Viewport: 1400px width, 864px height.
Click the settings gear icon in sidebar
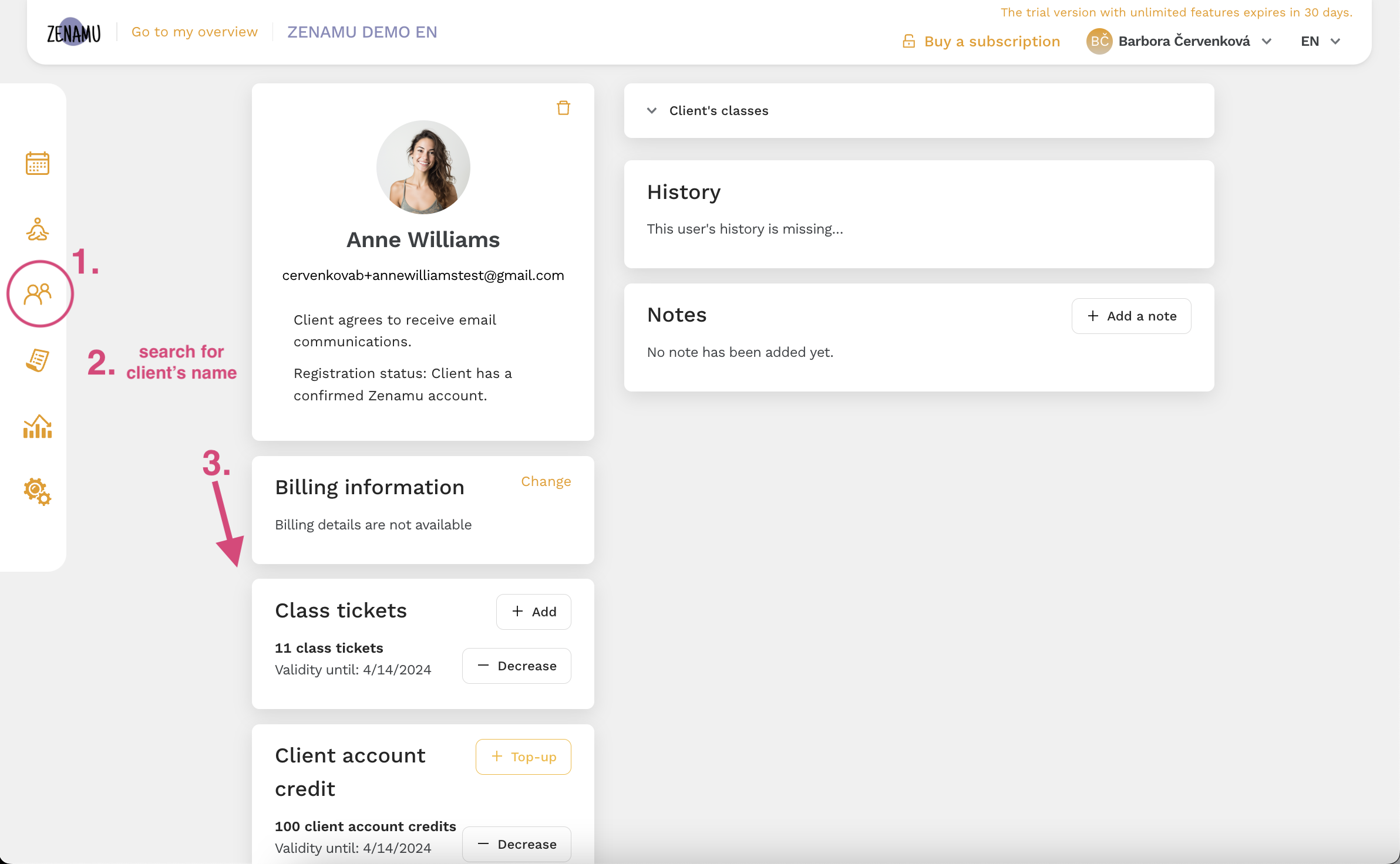point(36,491)
